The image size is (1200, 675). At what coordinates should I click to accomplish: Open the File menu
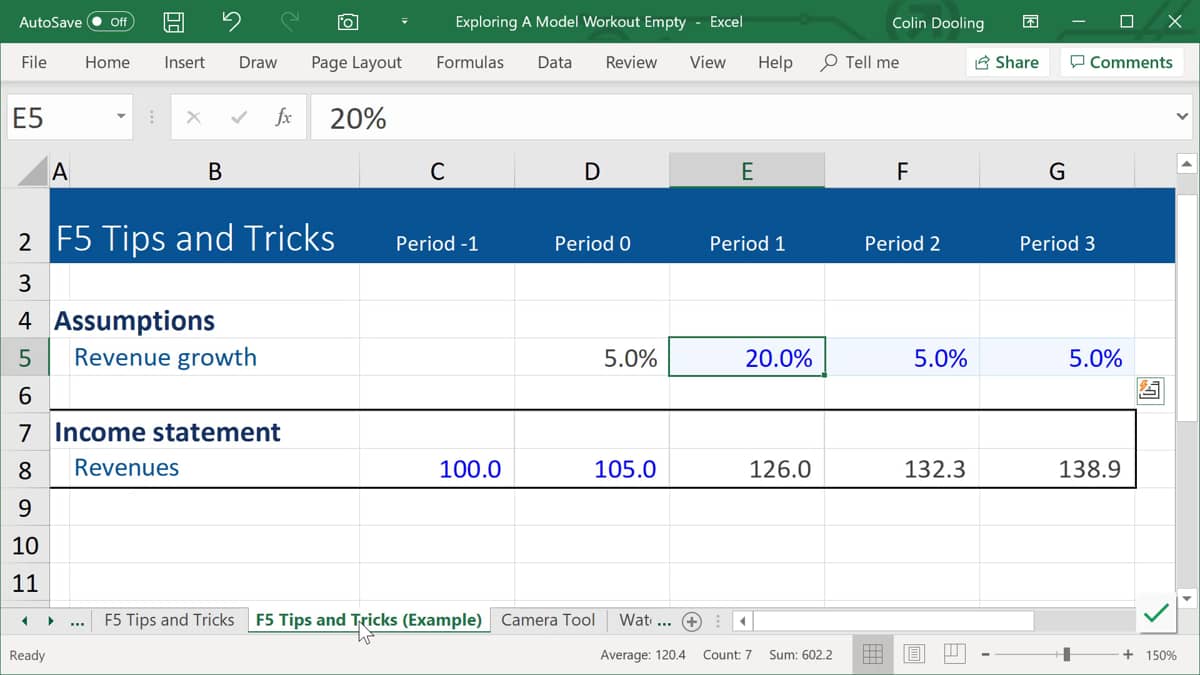[34, 62]
